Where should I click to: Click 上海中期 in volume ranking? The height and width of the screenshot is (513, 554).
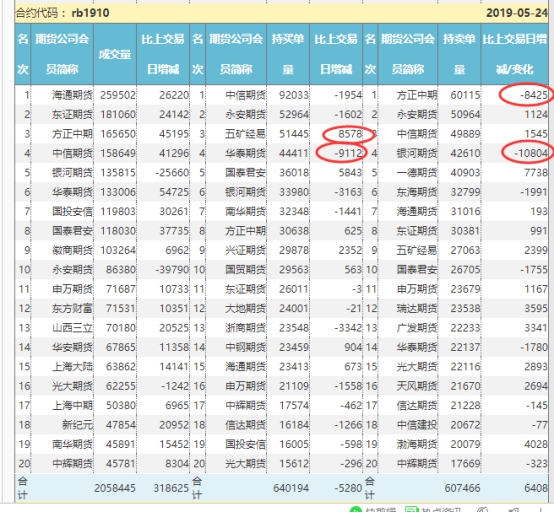[72, 406]
